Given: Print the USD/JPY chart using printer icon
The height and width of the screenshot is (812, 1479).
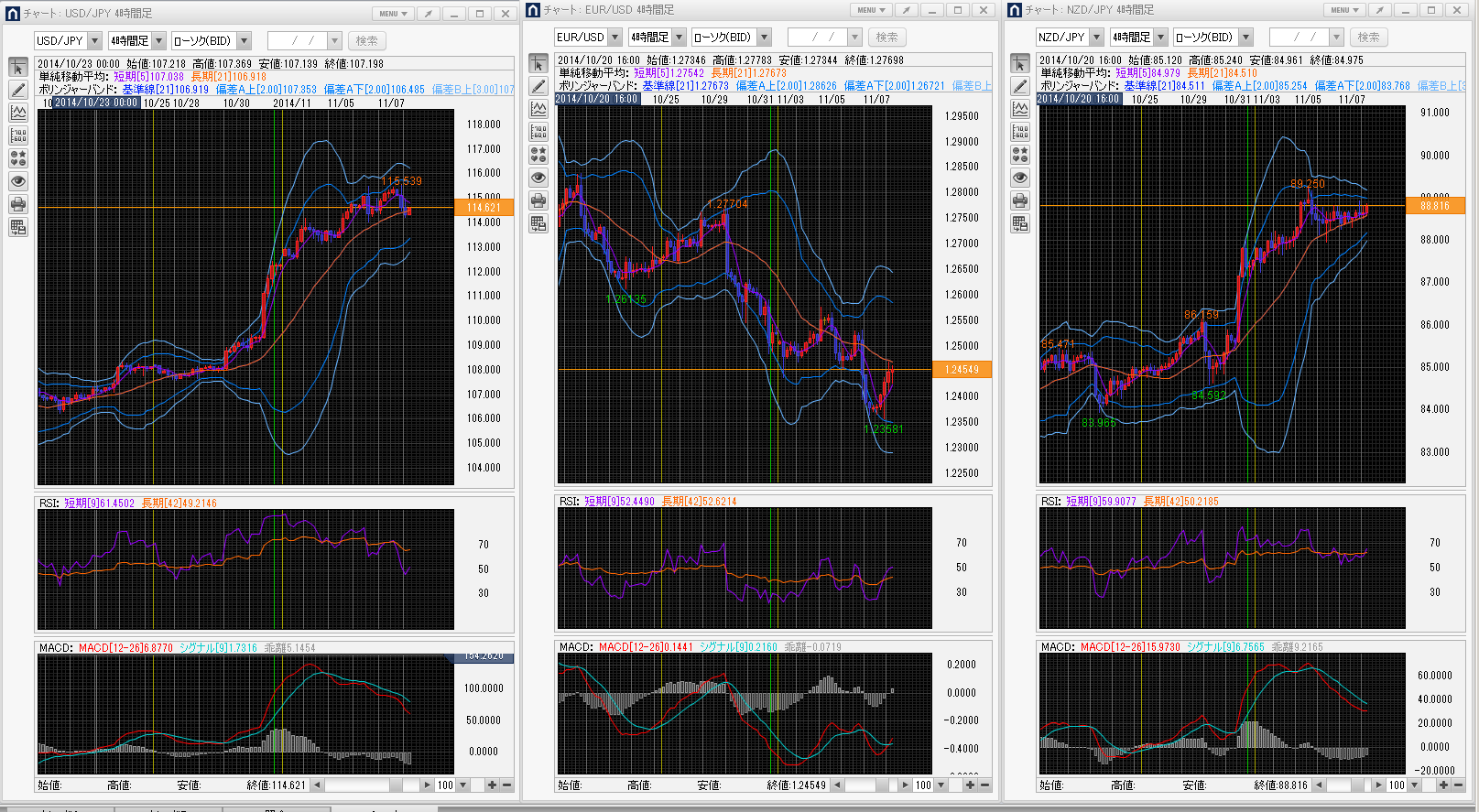Looking at the screenshot, I should point(18,204).
